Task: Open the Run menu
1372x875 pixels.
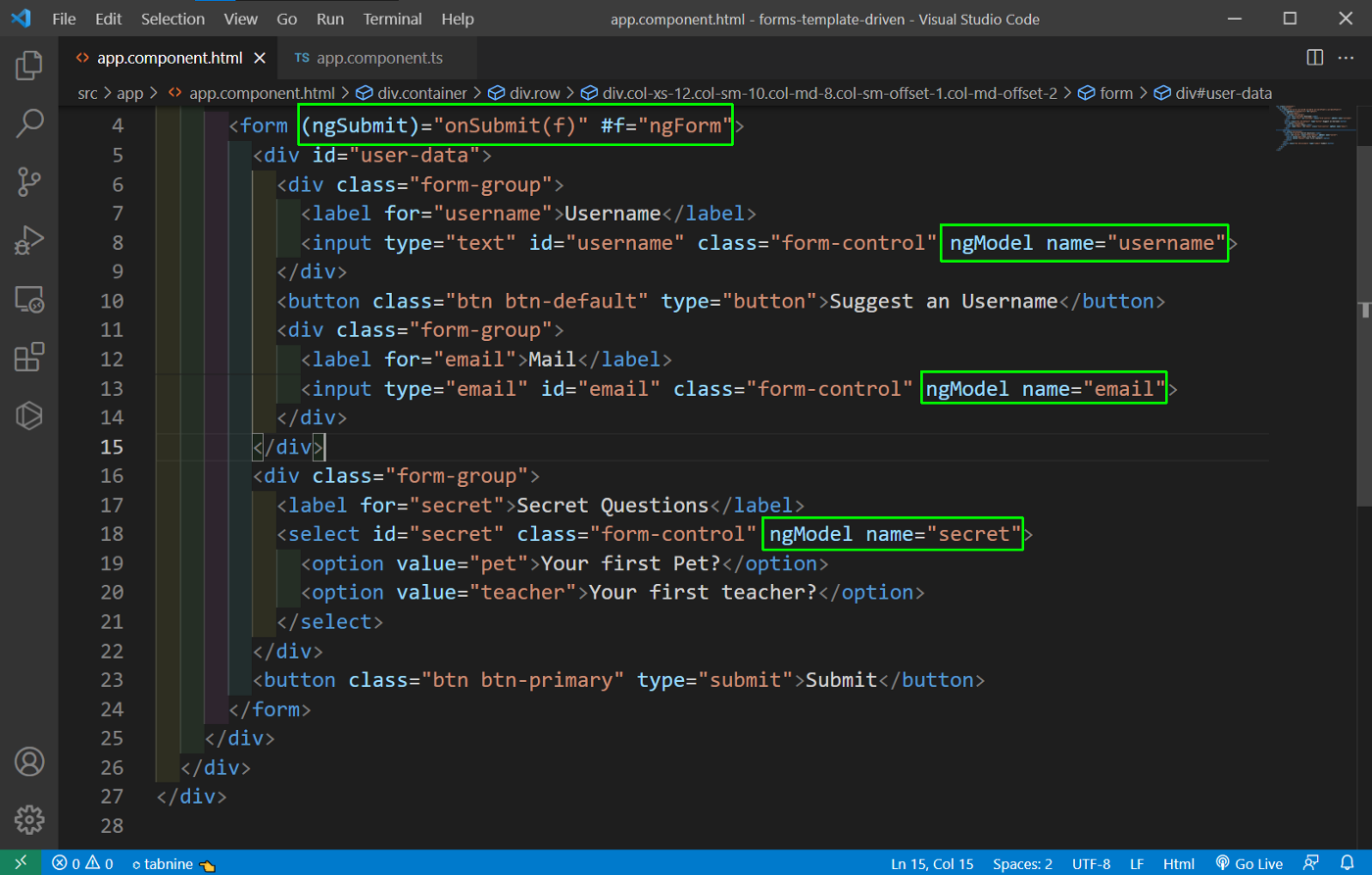Action: pyautogui.click(x=330, y=19)
